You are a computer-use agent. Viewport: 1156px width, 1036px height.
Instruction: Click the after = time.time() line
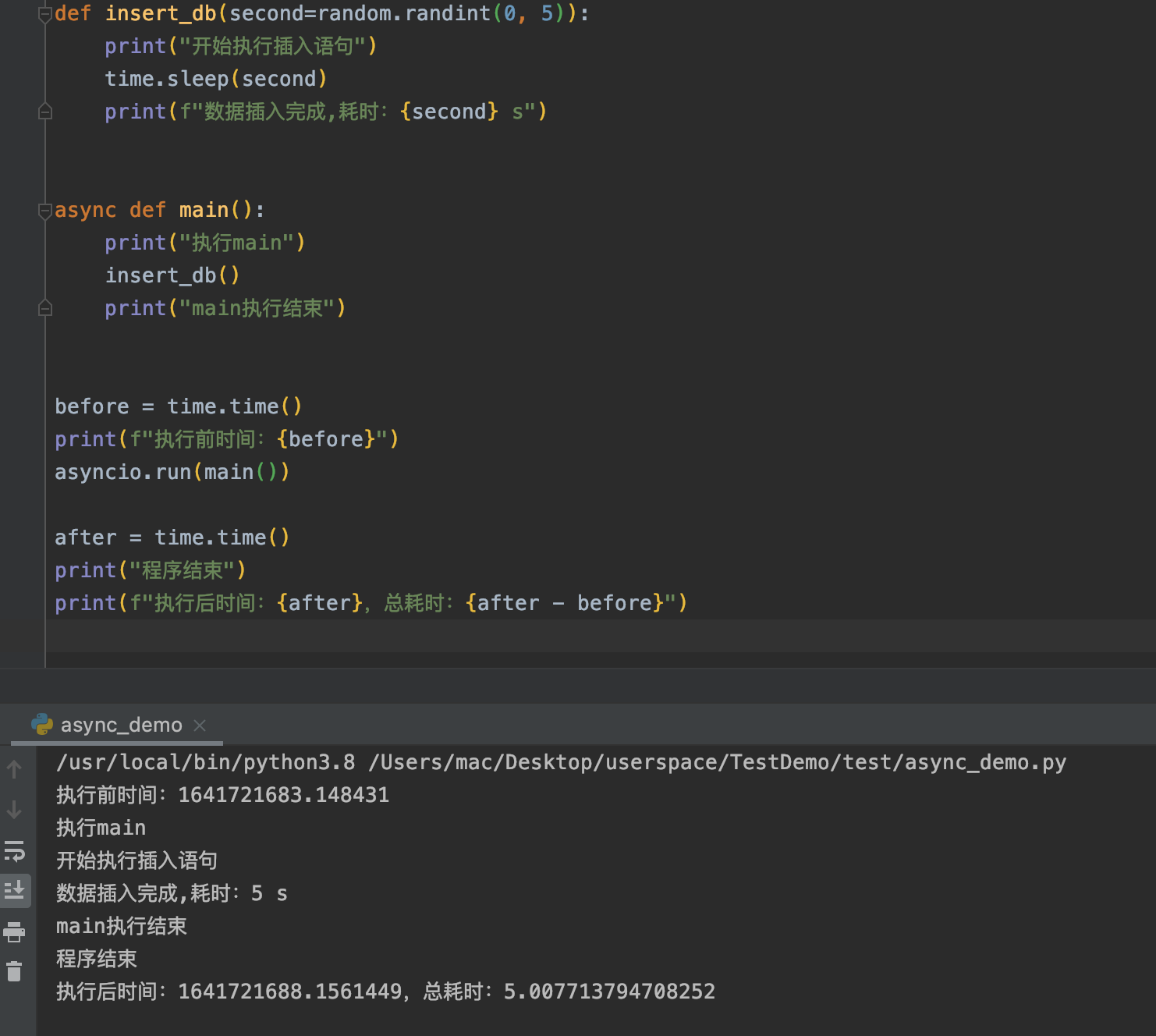(172, 538)
